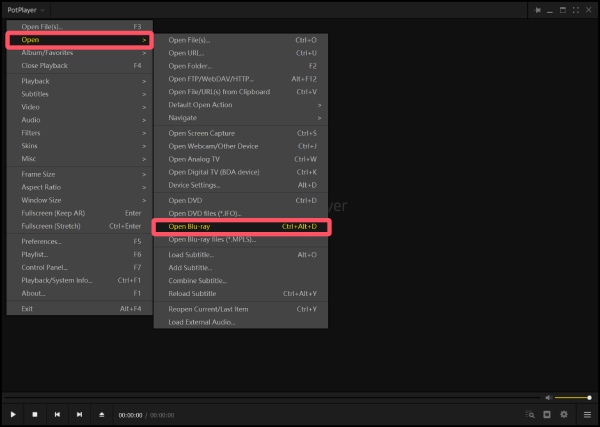This screenshot has height=427, width=600.
Task: Toggle the playlist hamburger icon
Action: click(587, 415)
